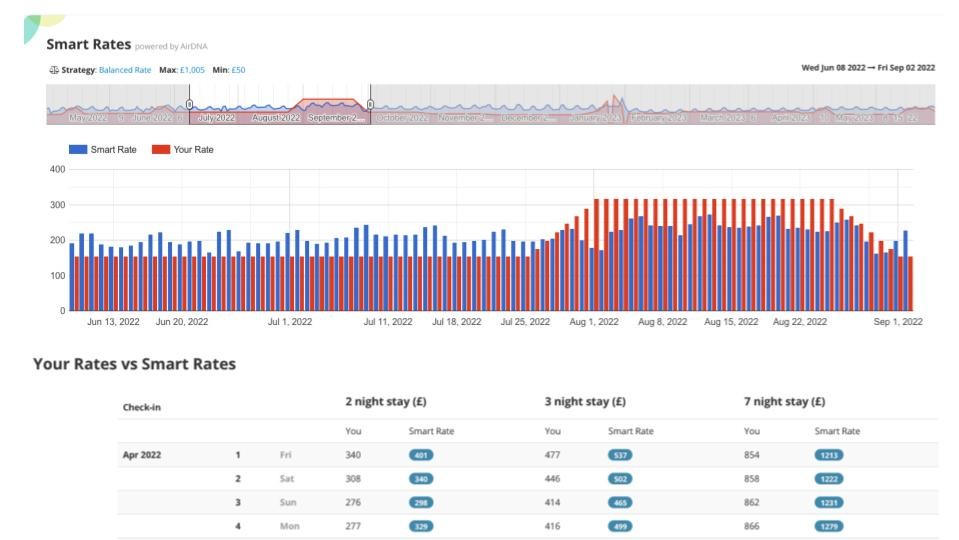The width and height of the screenshot is (959, 540).
Task: Toggle the Smart Rate series legend label
Action: click(x=113, y=150)
